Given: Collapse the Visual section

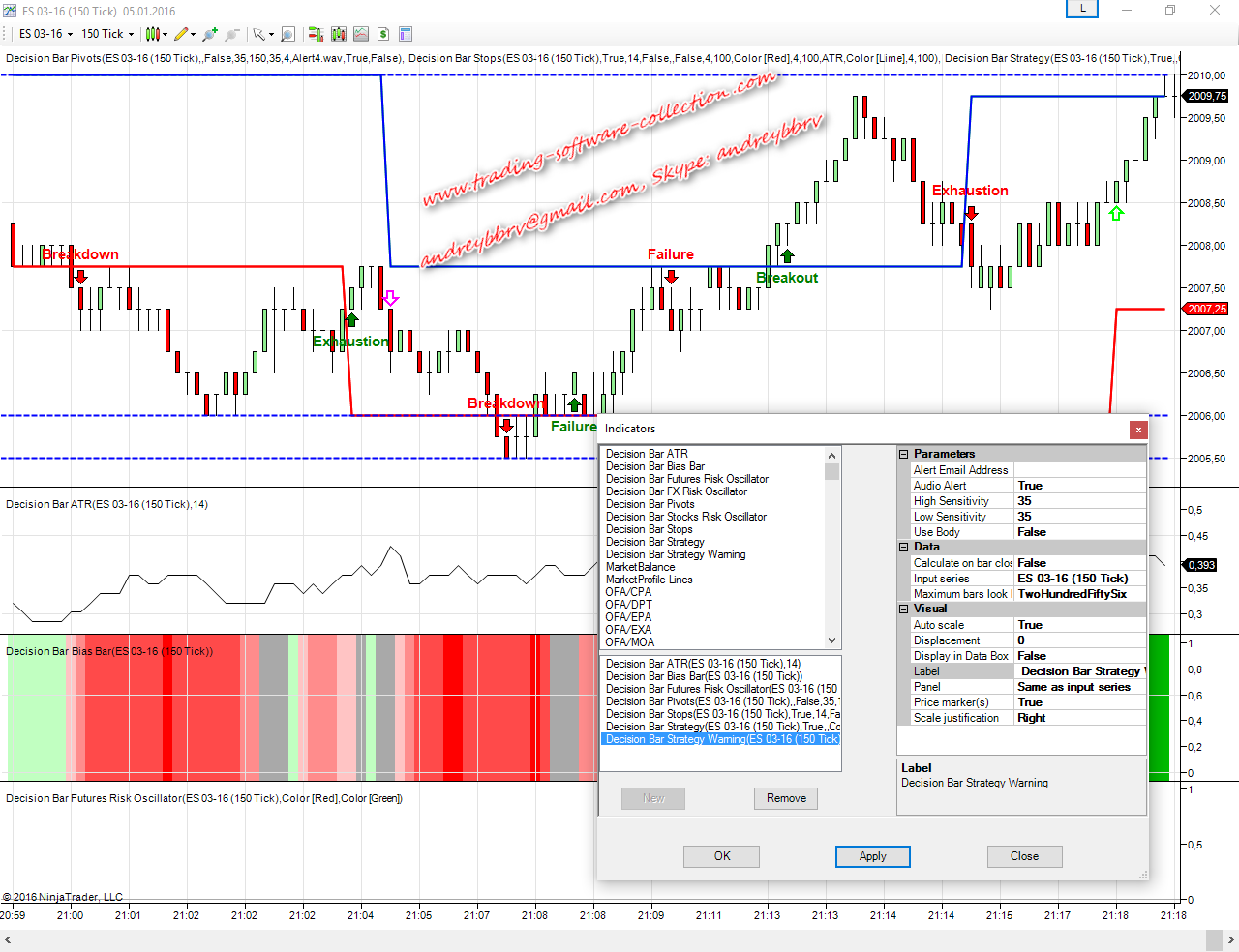Looking at the screenshot, I should click(x=904, y=609).
